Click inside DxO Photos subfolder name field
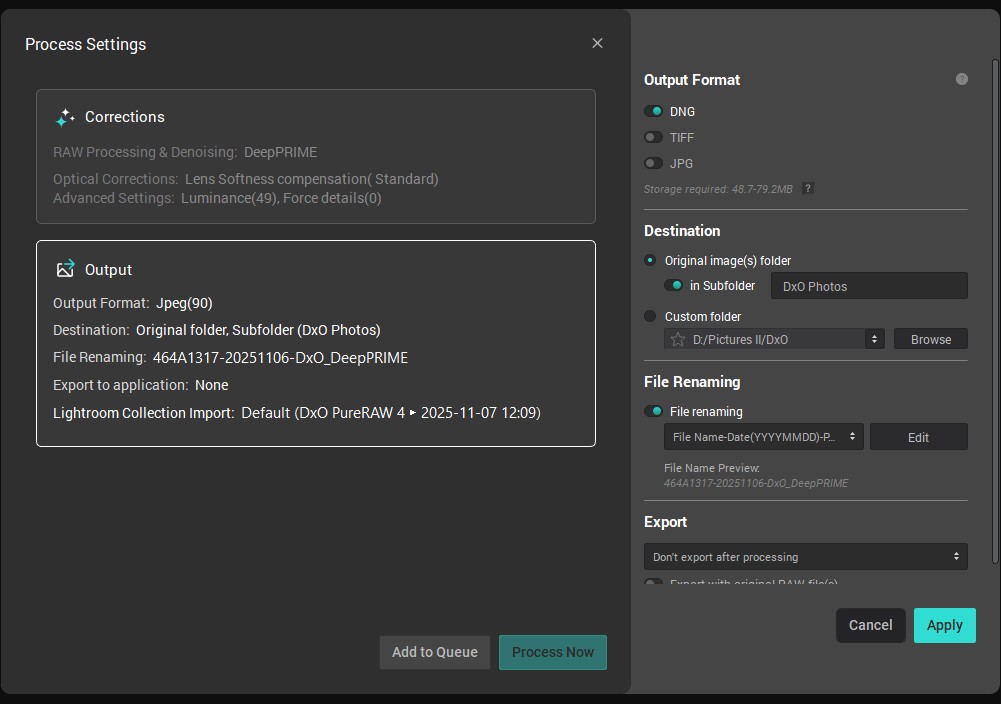Screen dimensions: 1001x704 coord(868,286)
